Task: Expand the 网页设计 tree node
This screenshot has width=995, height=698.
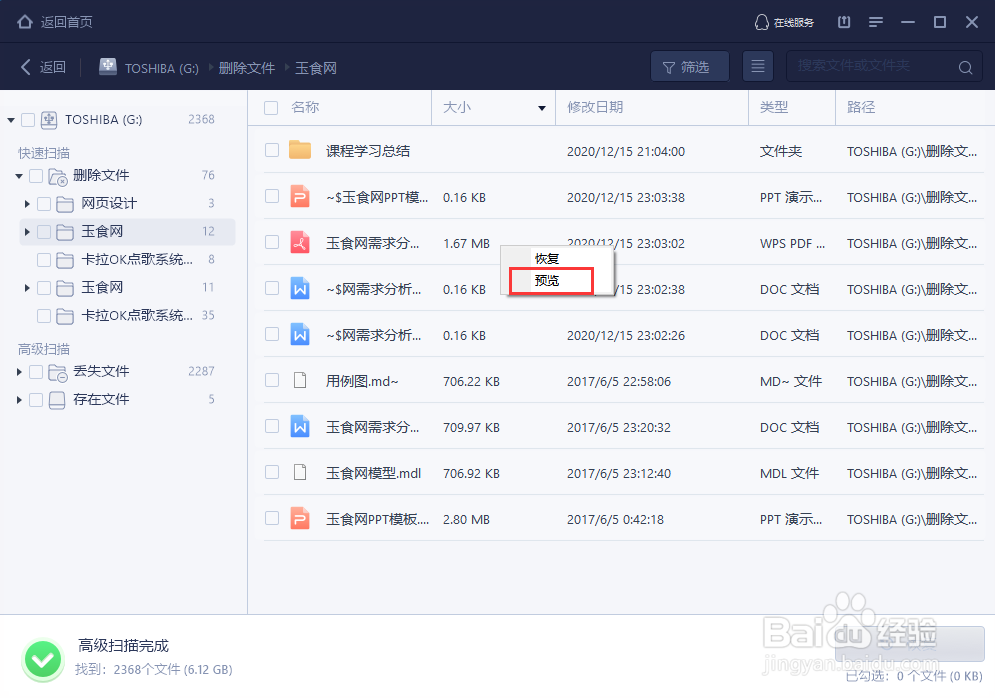Action: (x=27, y=204)
